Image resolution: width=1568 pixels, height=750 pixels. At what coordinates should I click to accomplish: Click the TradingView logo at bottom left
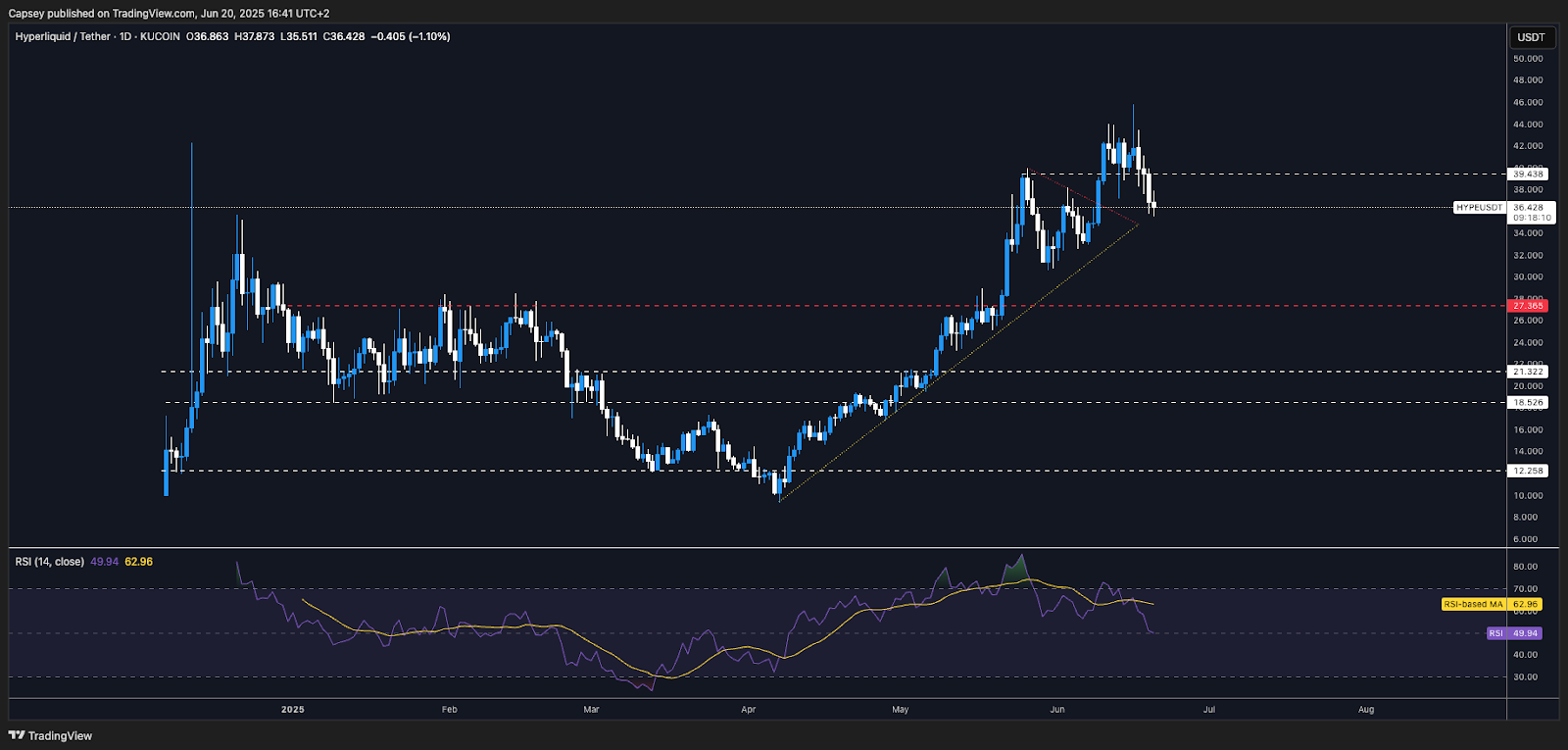pyautogui.click(x=50, y=735)
